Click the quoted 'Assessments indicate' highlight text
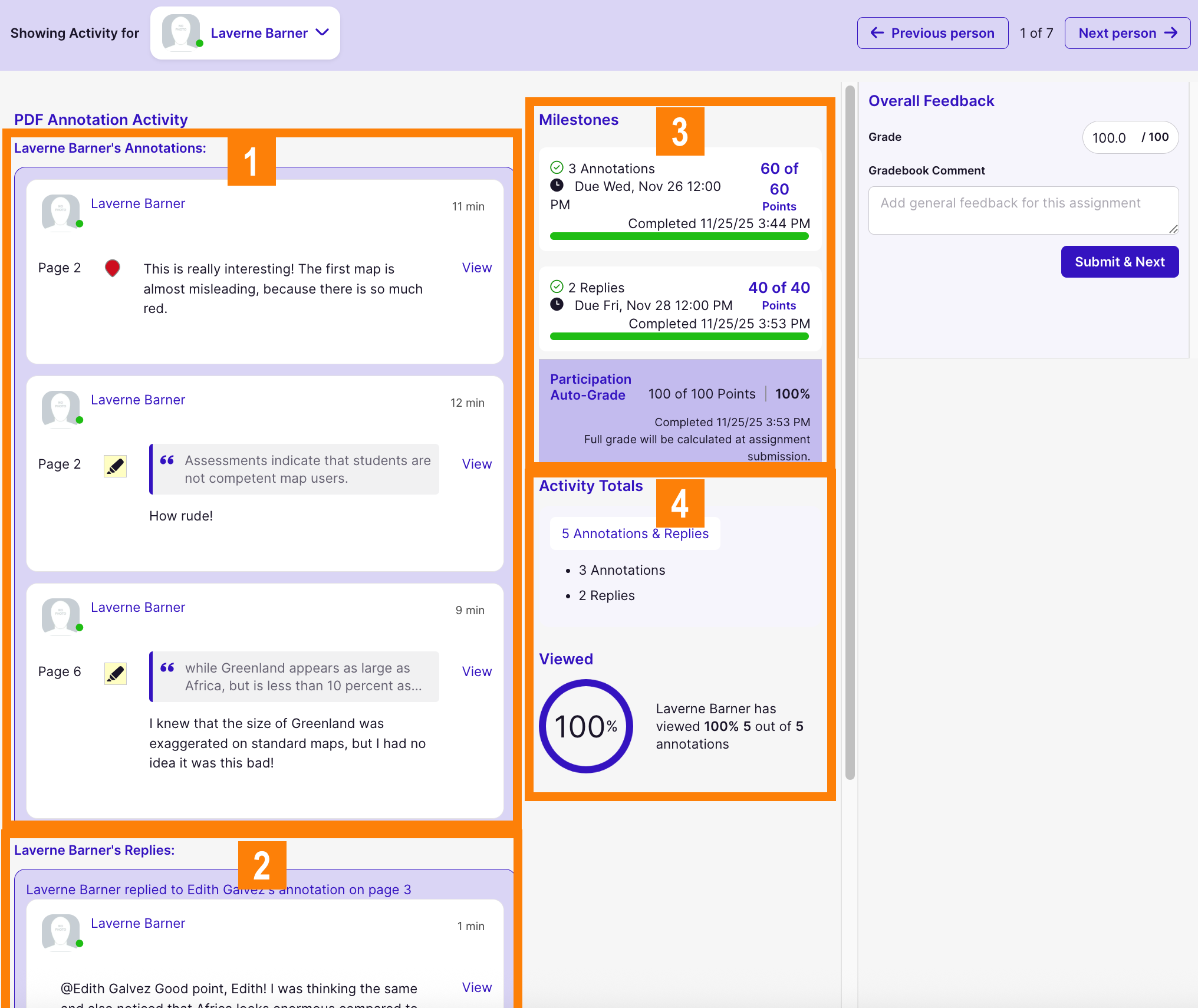Image resolution: width=1198 pixels, height=1008 pixels. tap(307, 469)
